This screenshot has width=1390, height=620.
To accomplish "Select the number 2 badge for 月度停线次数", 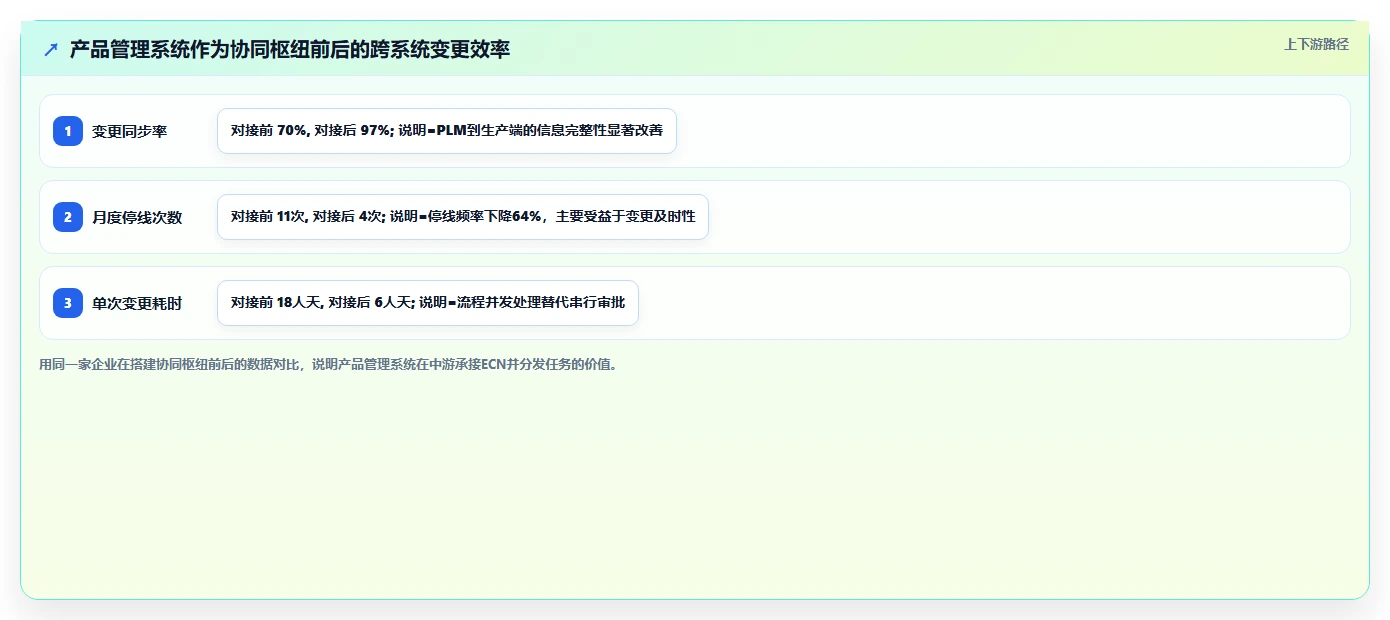I will click(x=68, y=217).
